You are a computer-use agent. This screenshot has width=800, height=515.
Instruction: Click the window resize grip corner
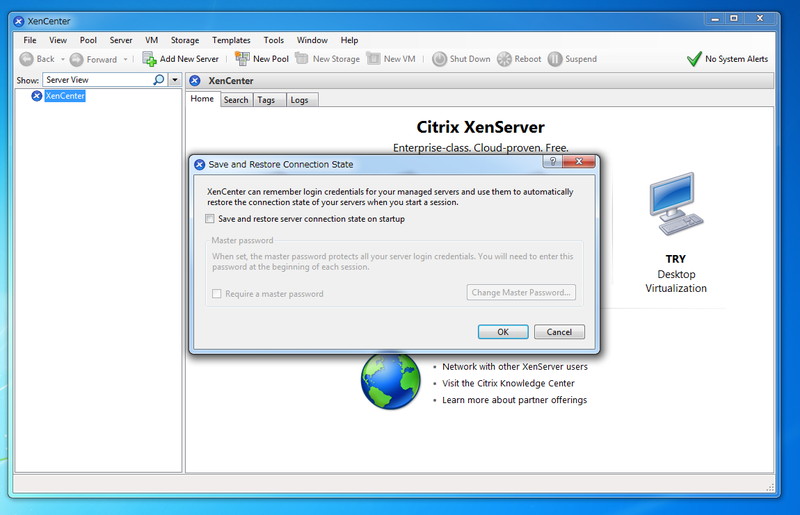point(770,487)
